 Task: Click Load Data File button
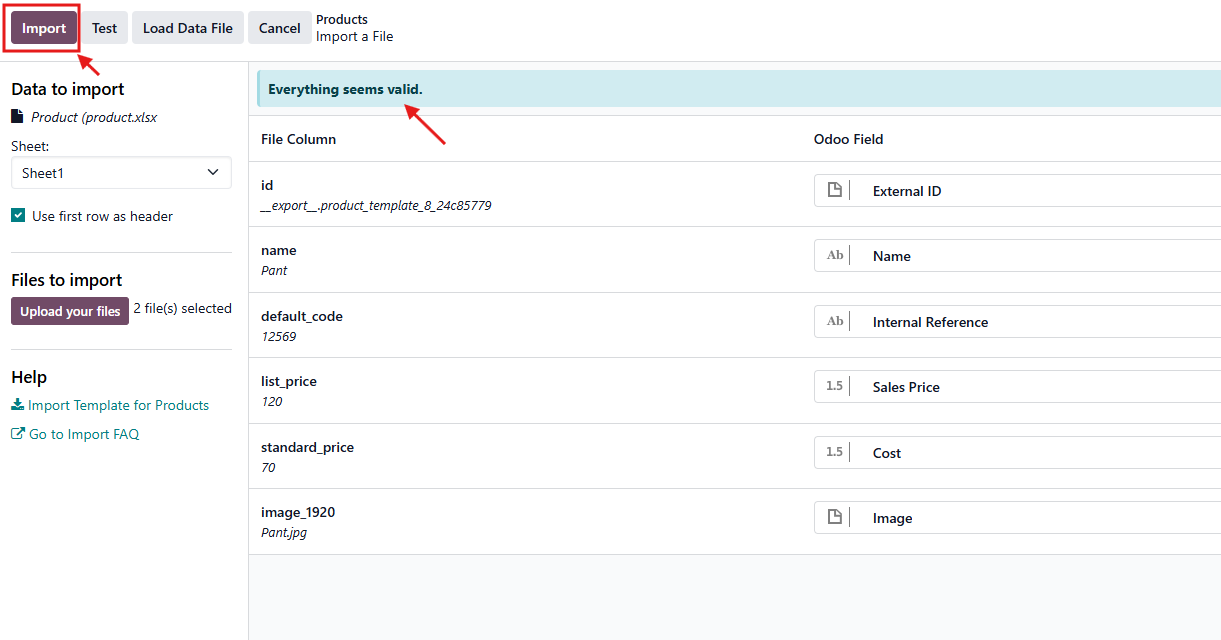tap(187, 28)
